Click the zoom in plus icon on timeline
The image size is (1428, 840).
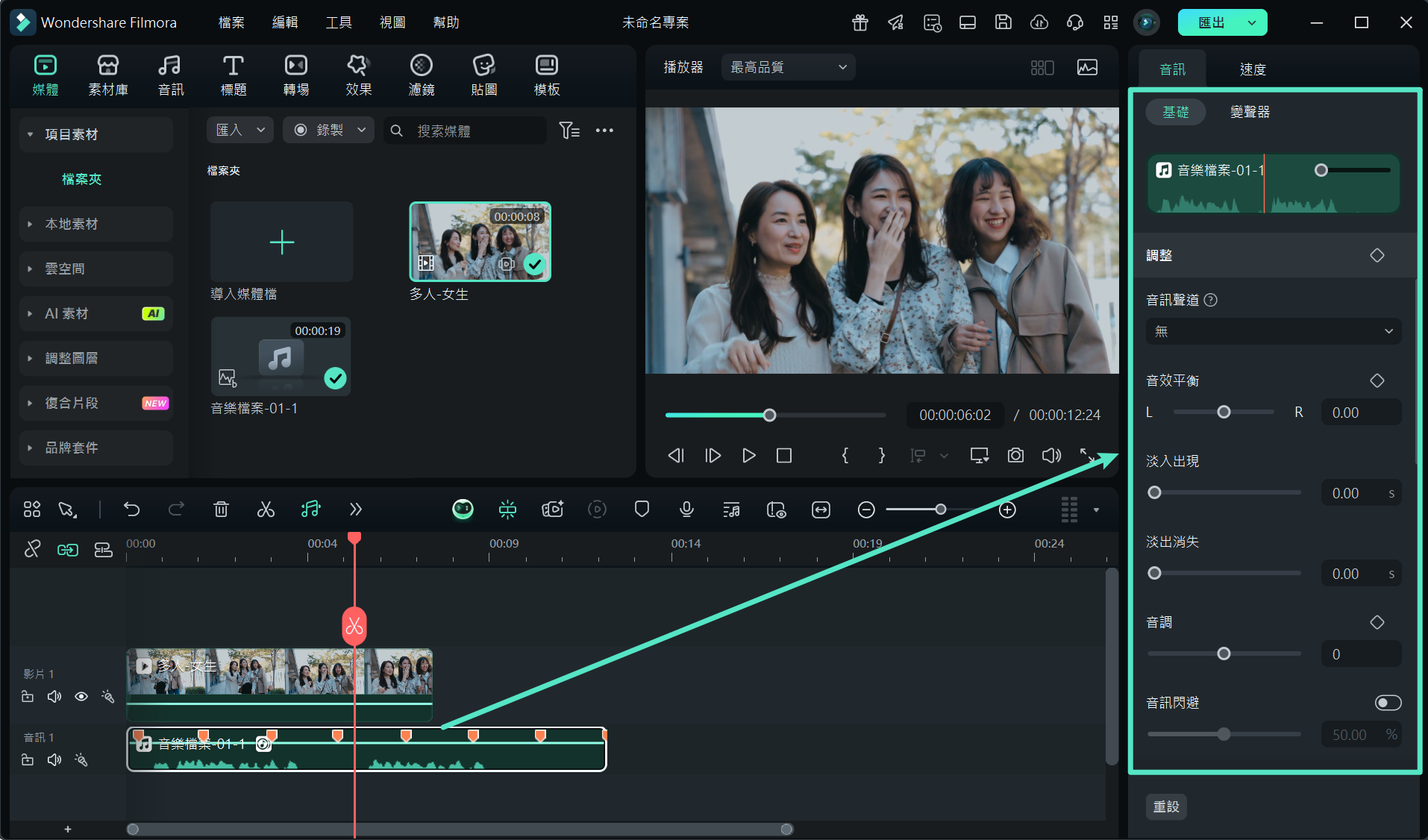1007,510
